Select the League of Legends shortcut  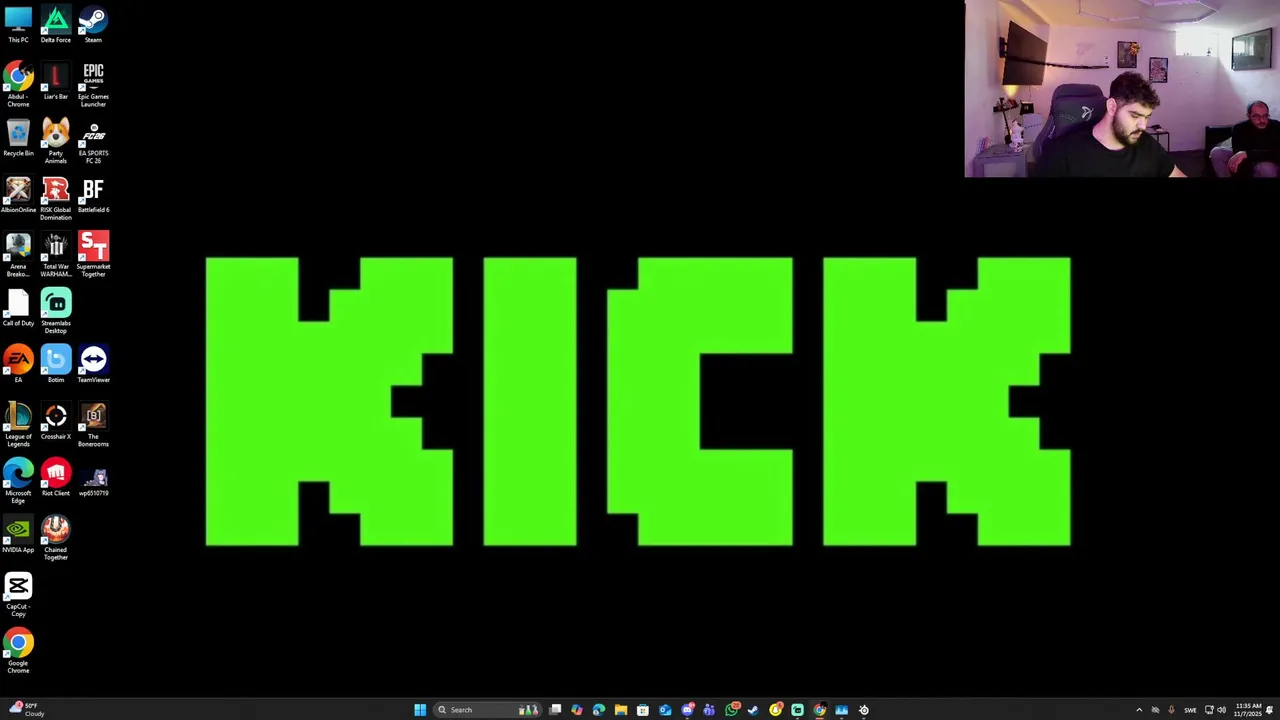coord(18,425)
